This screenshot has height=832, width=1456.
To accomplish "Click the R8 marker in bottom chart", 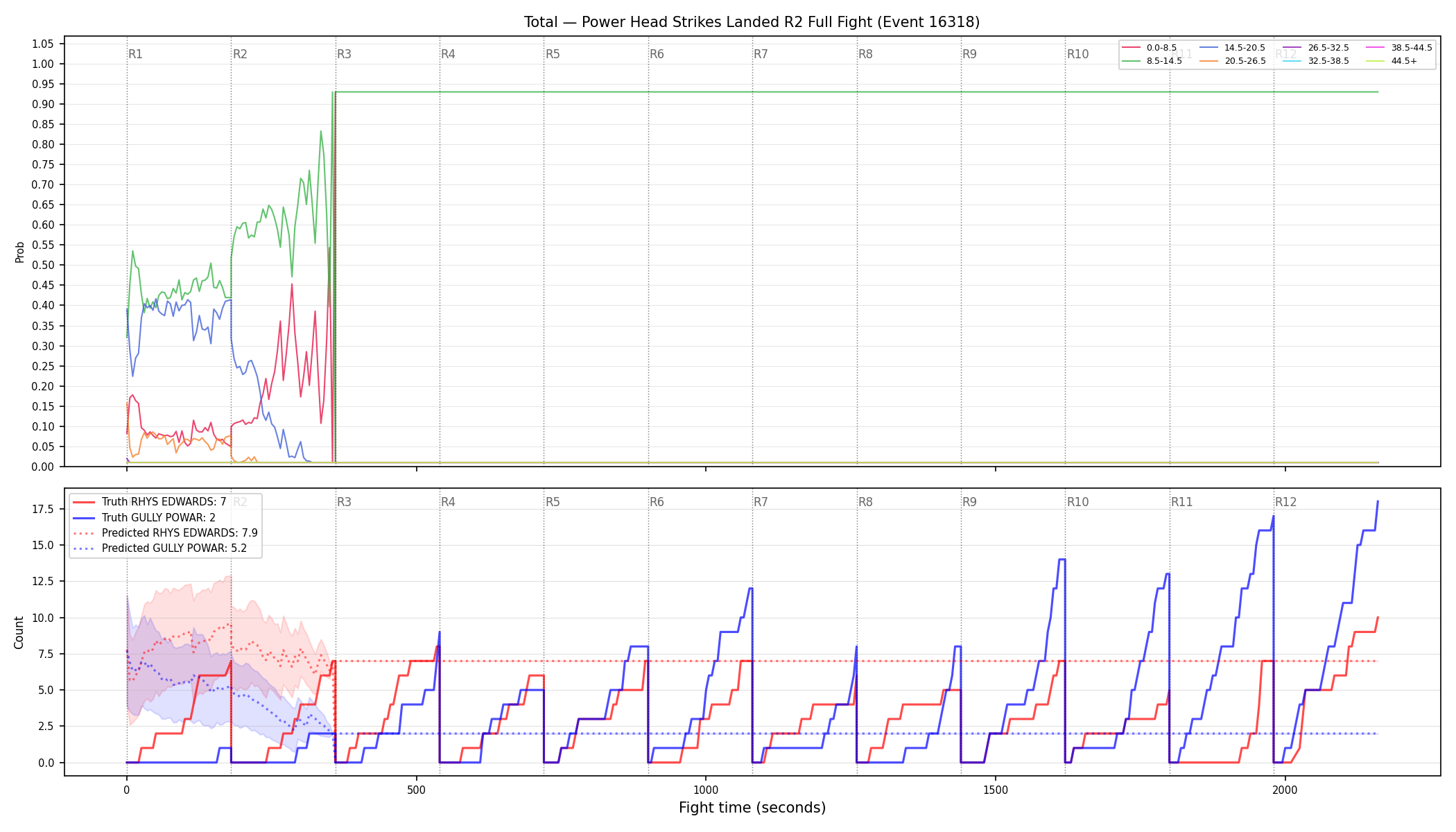I will [x=865, y=502].
